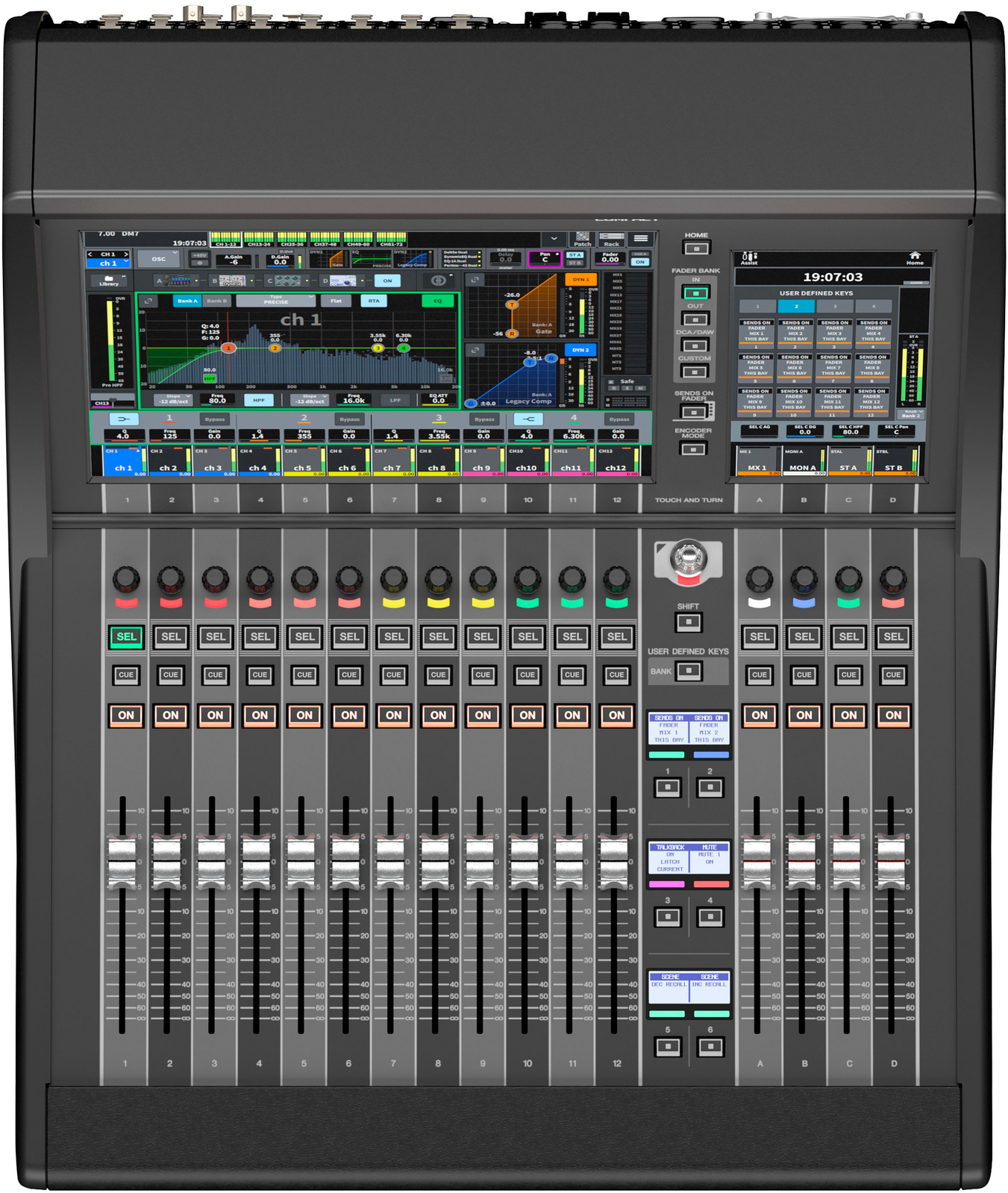This screenshot has height=1193, width=1008.
Task: Pop out the EQ view icon
Action: (148, 301)
